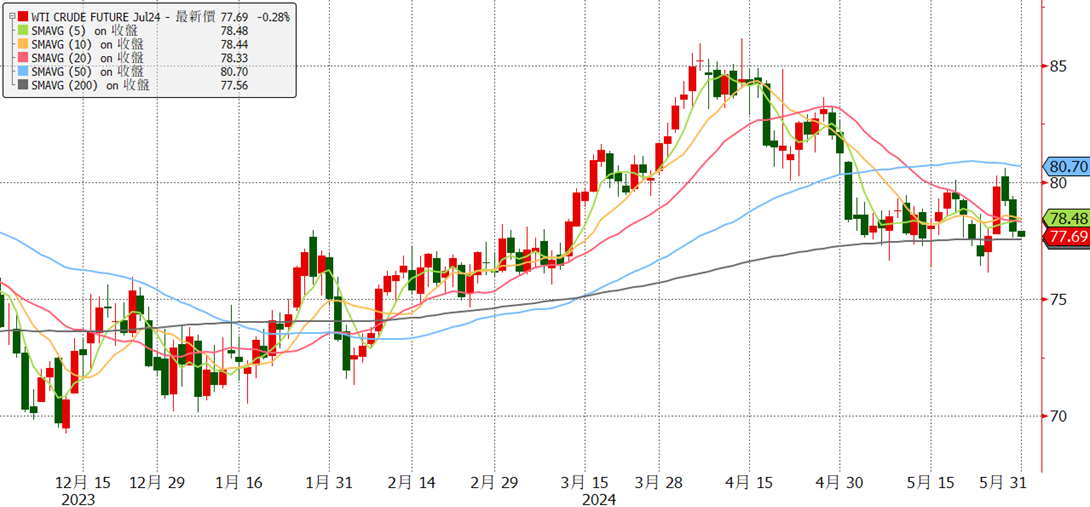Image resolution: width=1090 pixels, height=507 pixels.
Task: Select the 'SMAVG (200) on 收盤' legend row
Action: pos(91,86)
